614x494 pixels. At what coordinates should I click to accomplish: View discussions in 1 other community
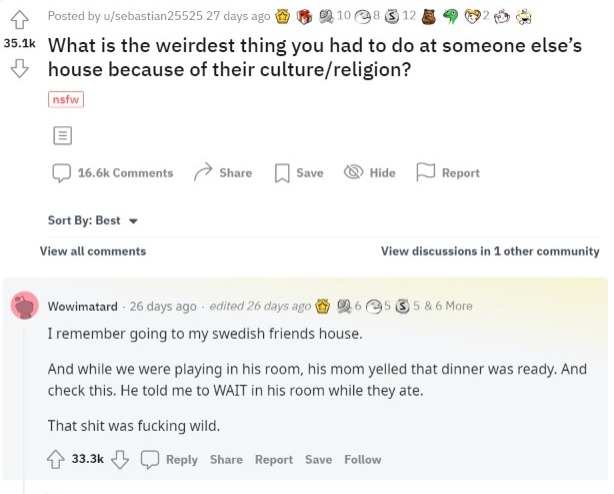coord(490,251)
